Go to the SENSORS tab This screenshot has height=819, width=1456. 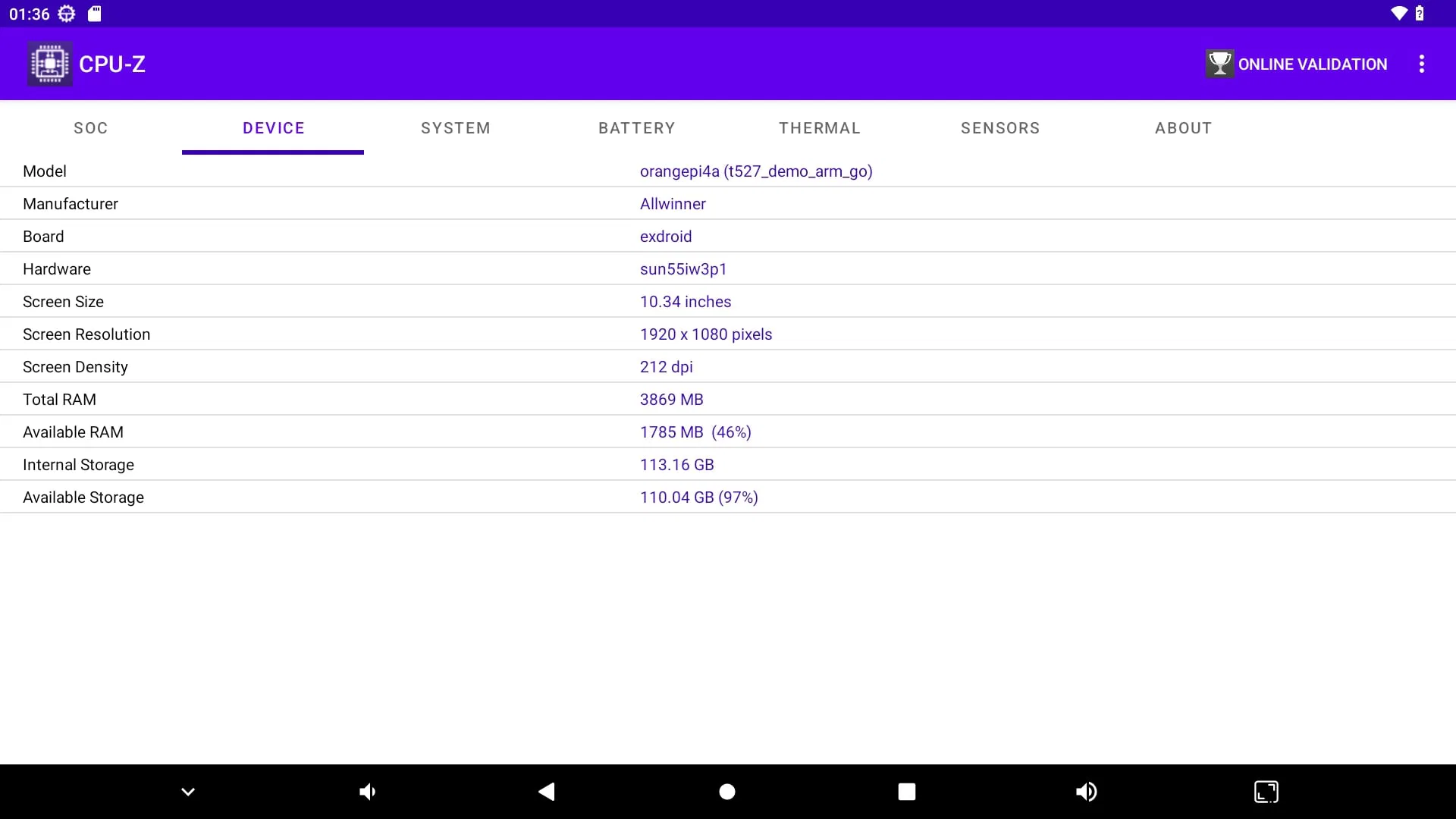(x=1000, y=128)
